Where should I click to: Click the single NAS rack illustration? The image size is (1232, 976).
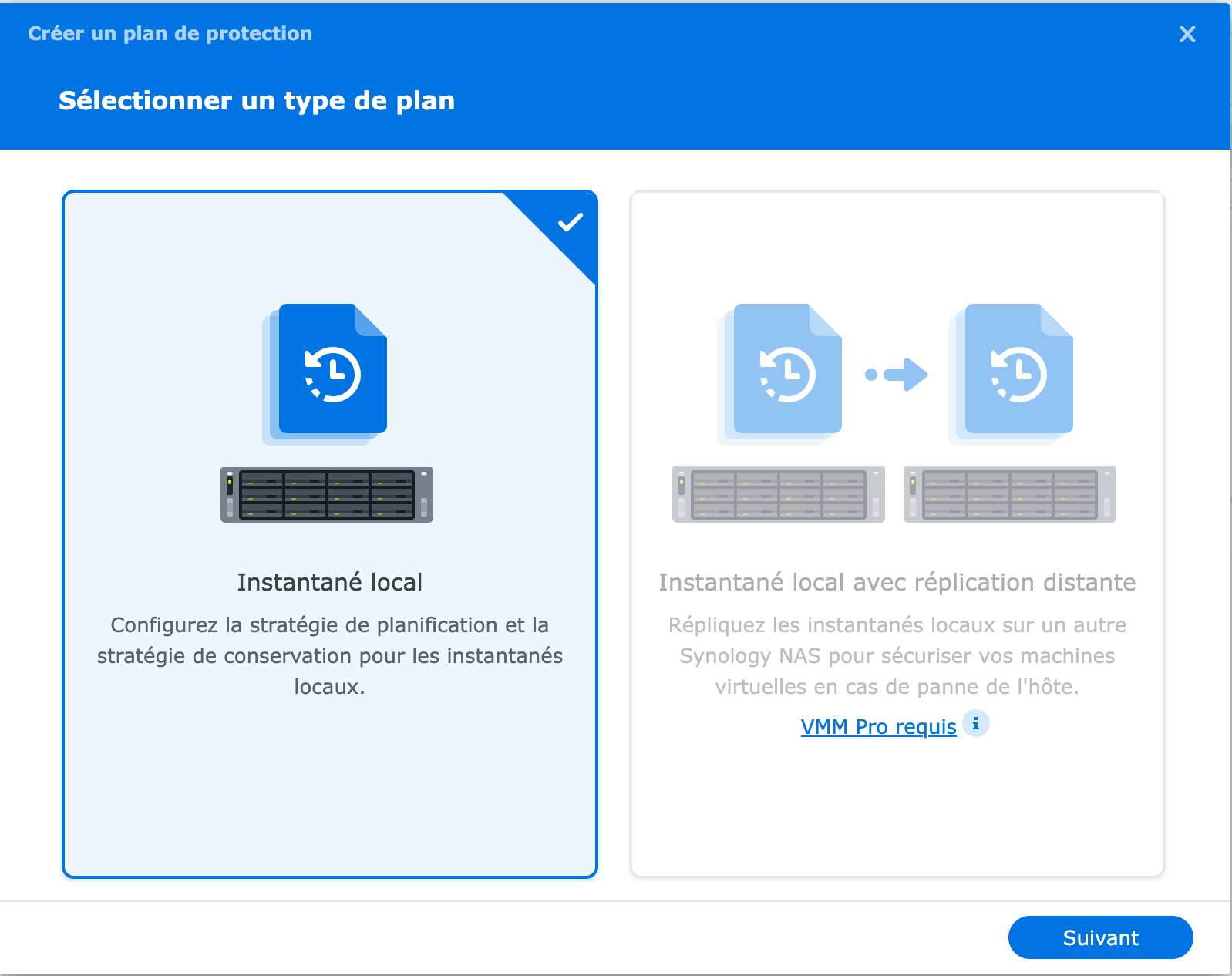(x=327, y=494)
